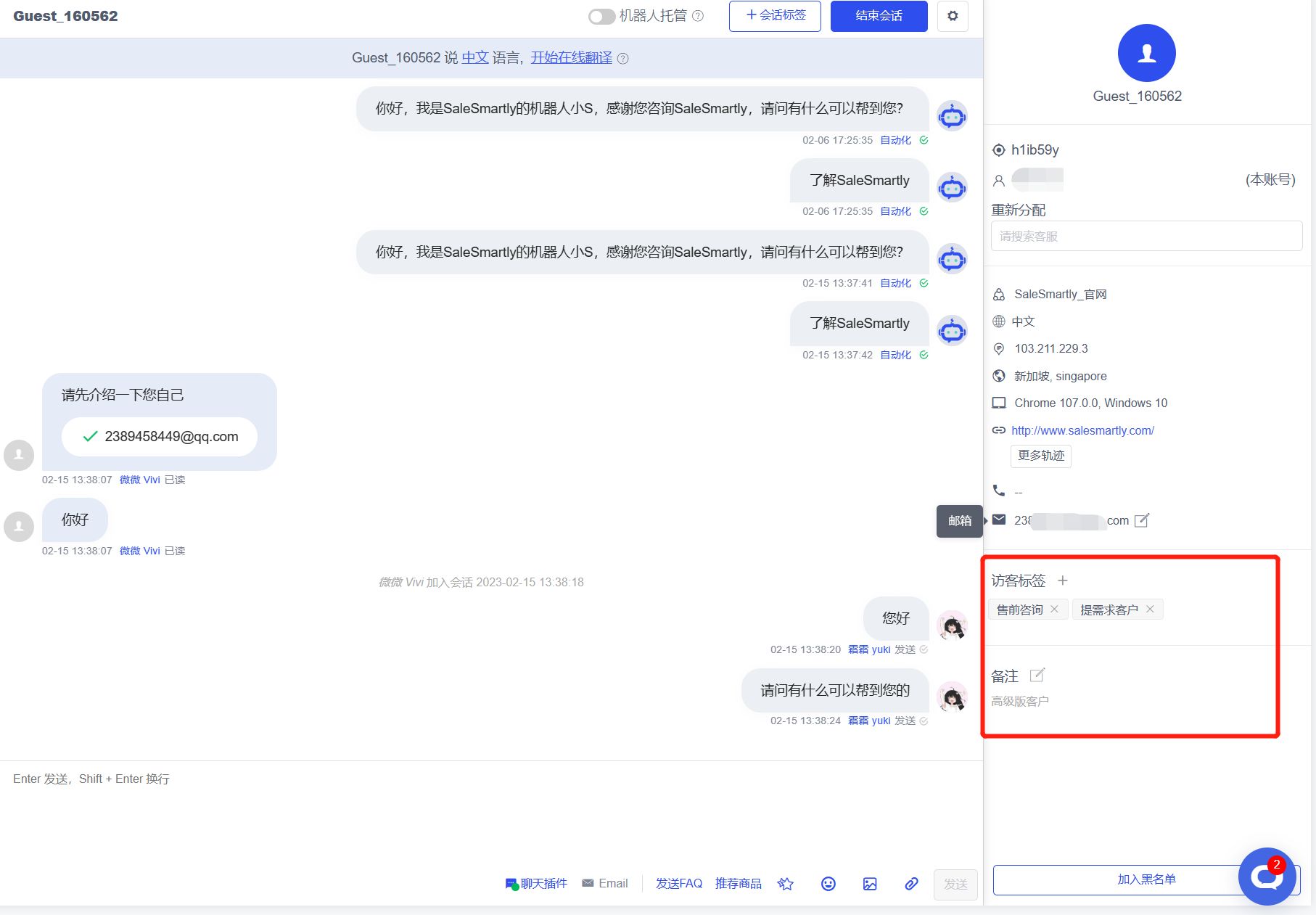
Task: Click the 新加坡, singapore location text
Action: (x=1060, y=376)
